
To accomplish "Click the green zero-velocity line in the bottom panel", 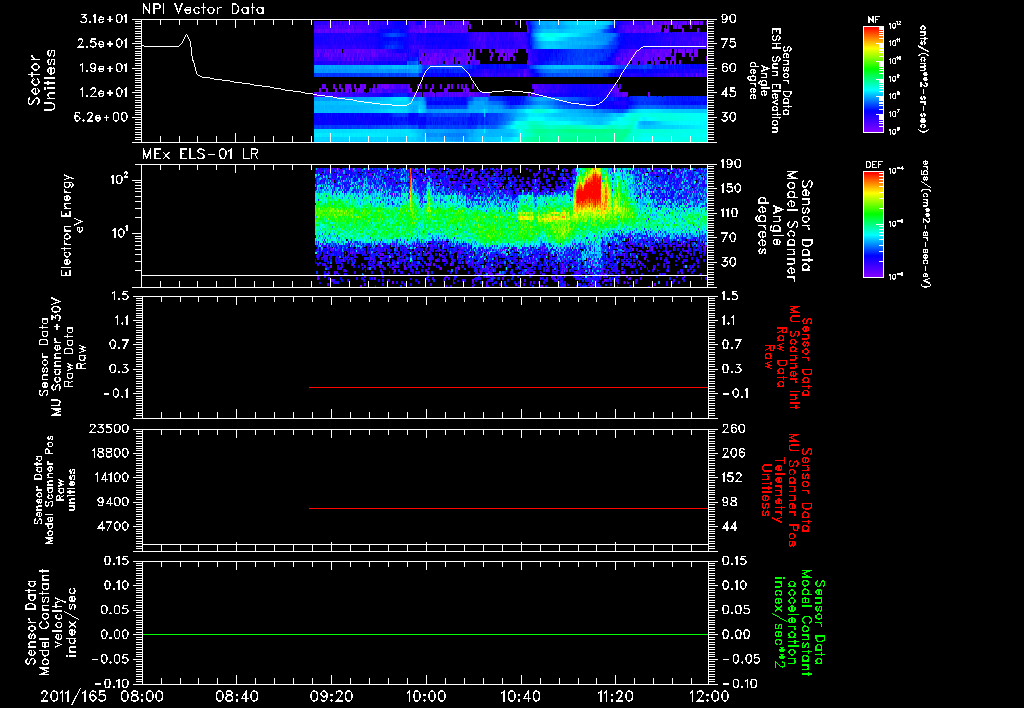I will [425, 634].
